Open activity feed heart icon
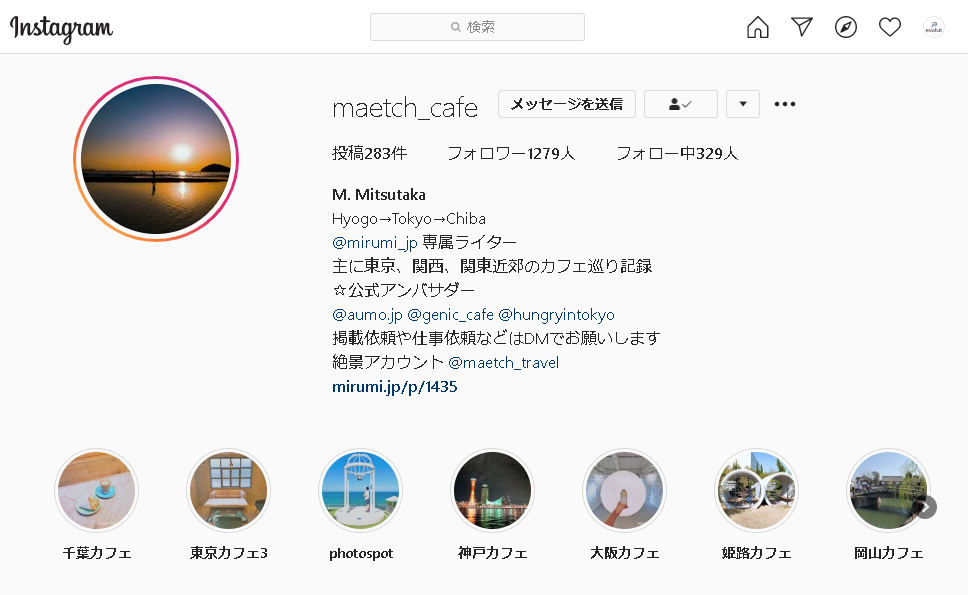This screenshot has height=595, width=968. (890, 27)
